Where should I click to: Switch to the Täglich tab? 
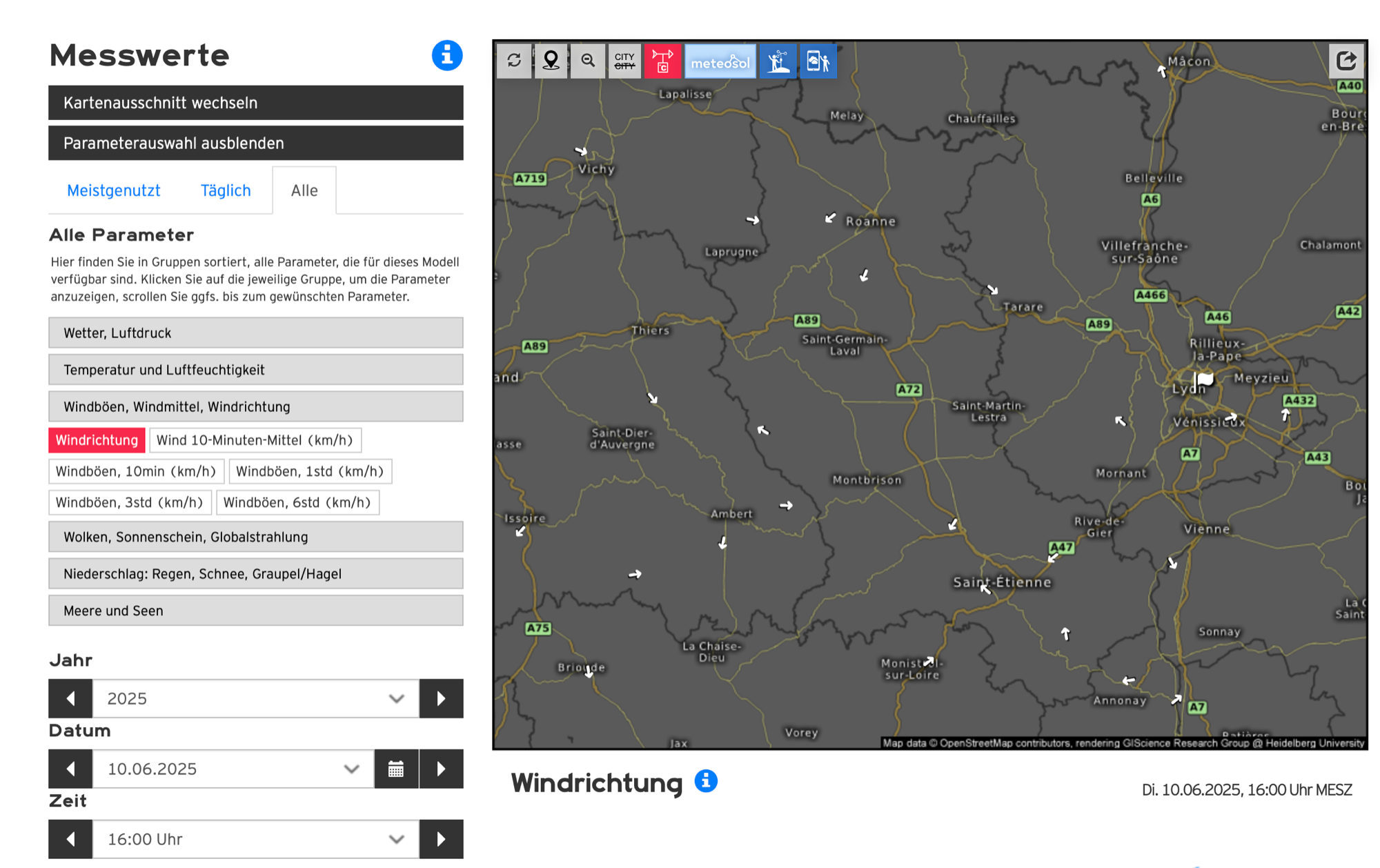coord(226,190)
